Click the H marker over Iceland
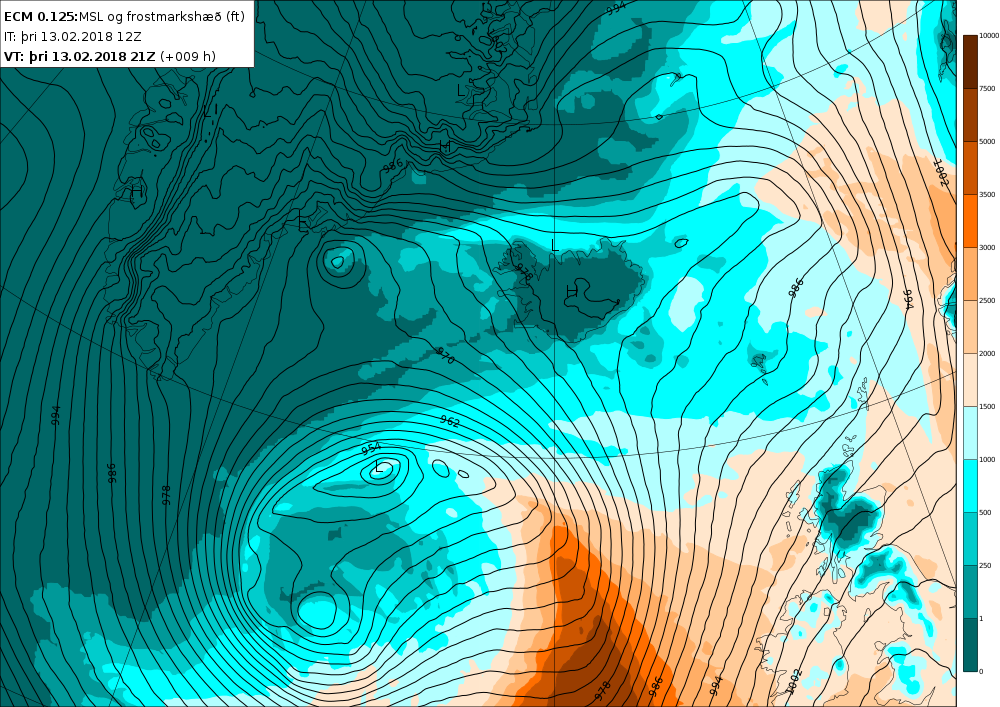 tap(571, 292)
